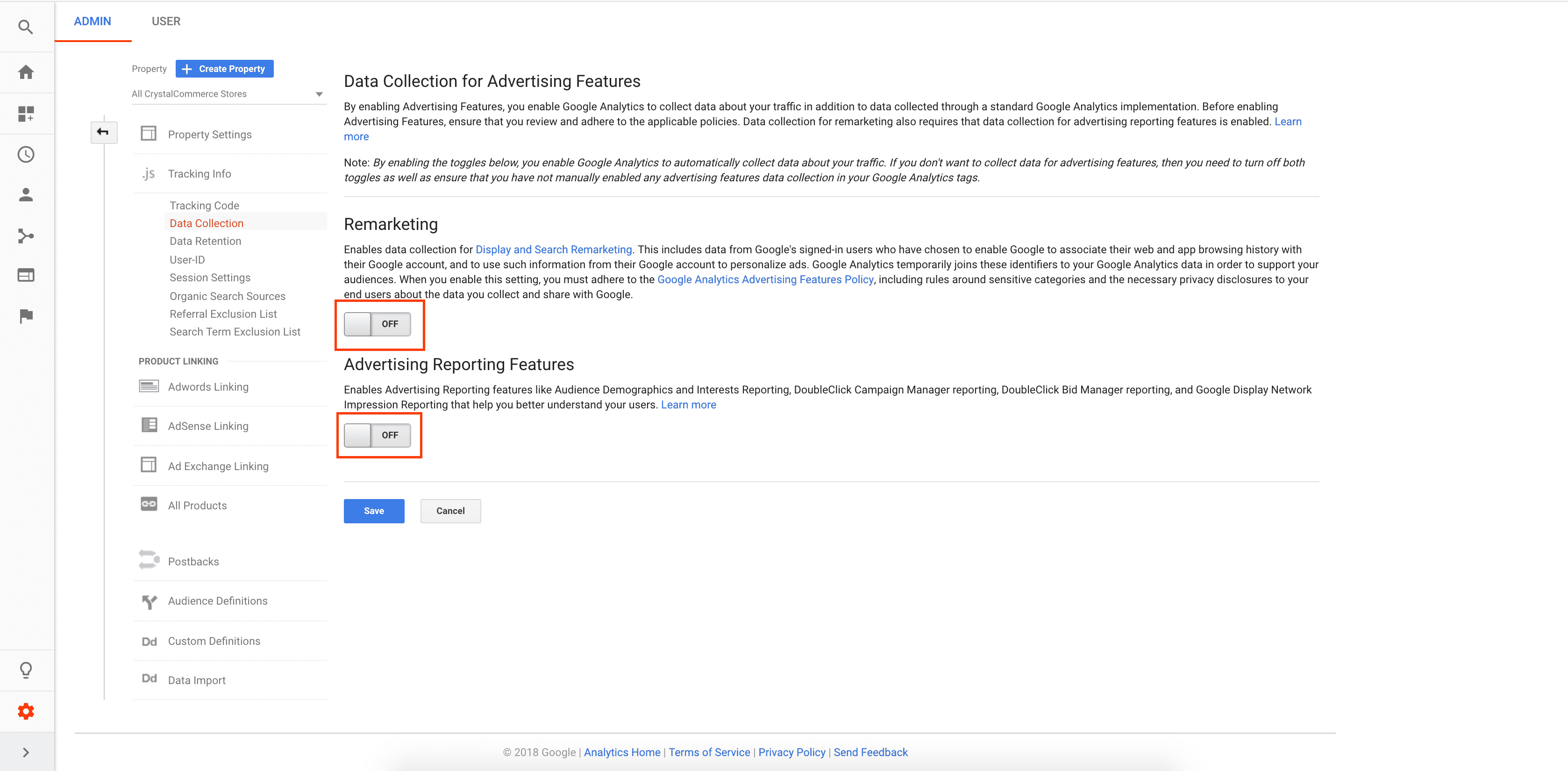Switch to the ADMIN tab

pos(93,21)
